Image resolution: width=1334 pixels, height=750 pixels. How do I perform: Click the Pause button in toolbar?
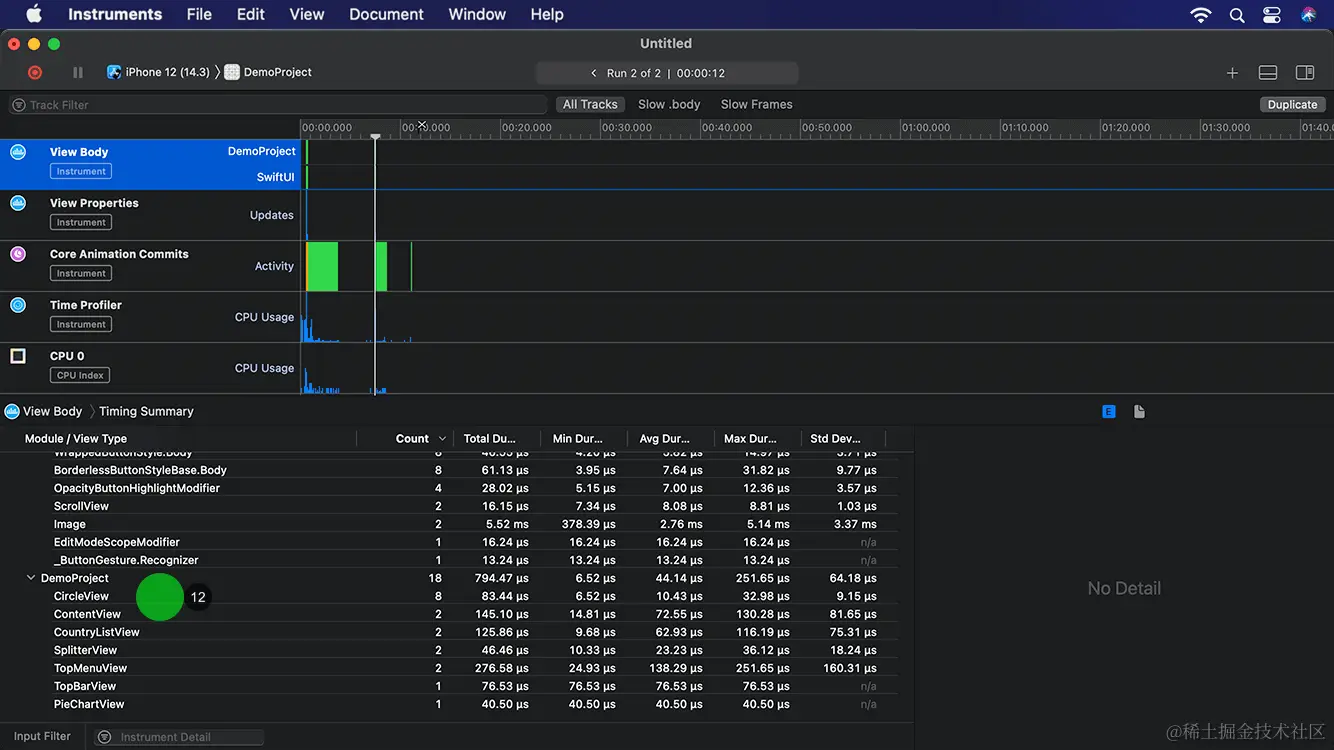pos(78,72)
